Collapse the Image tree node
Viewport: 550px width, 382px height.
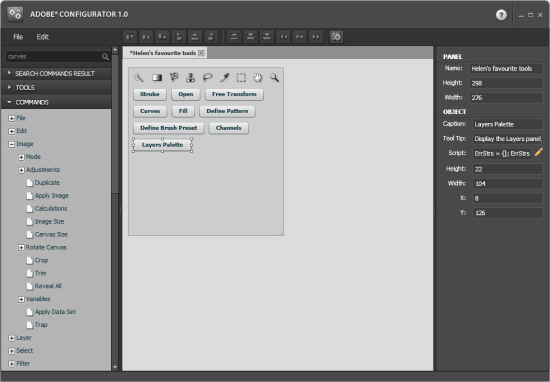[x=12, y=144]
